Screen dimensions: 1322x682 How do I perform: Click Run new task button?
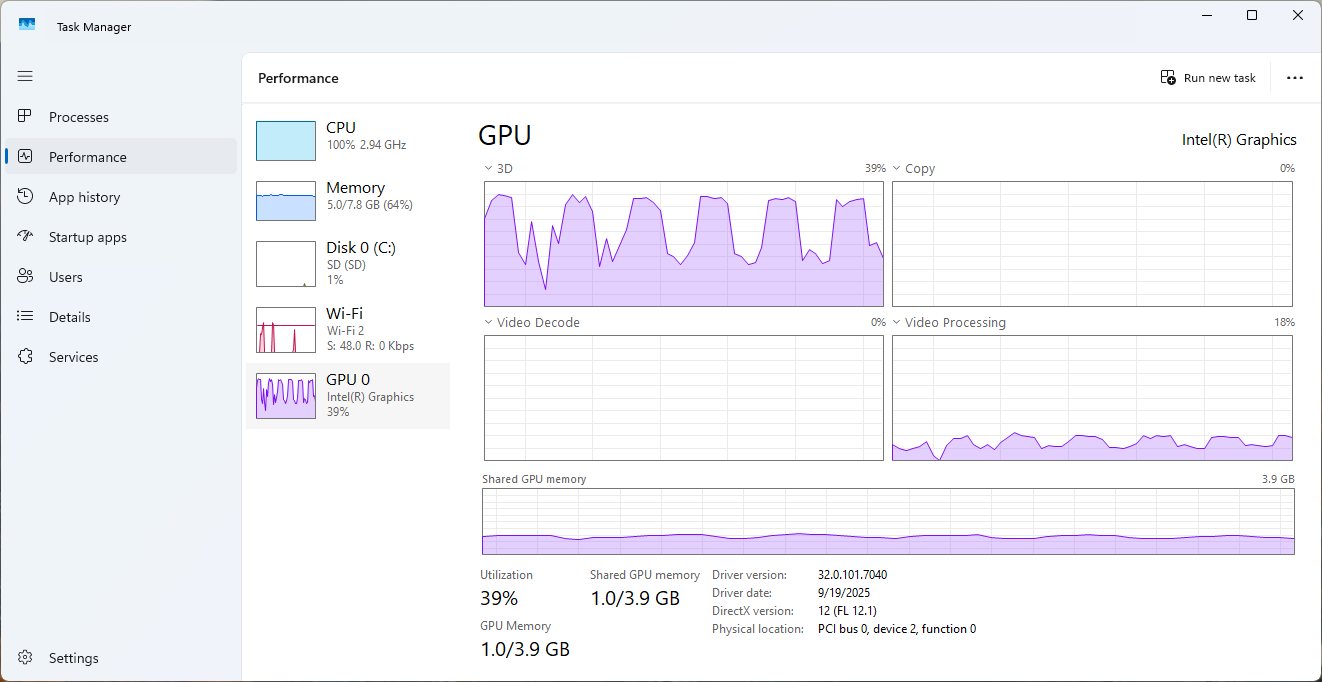point(1208,78)
